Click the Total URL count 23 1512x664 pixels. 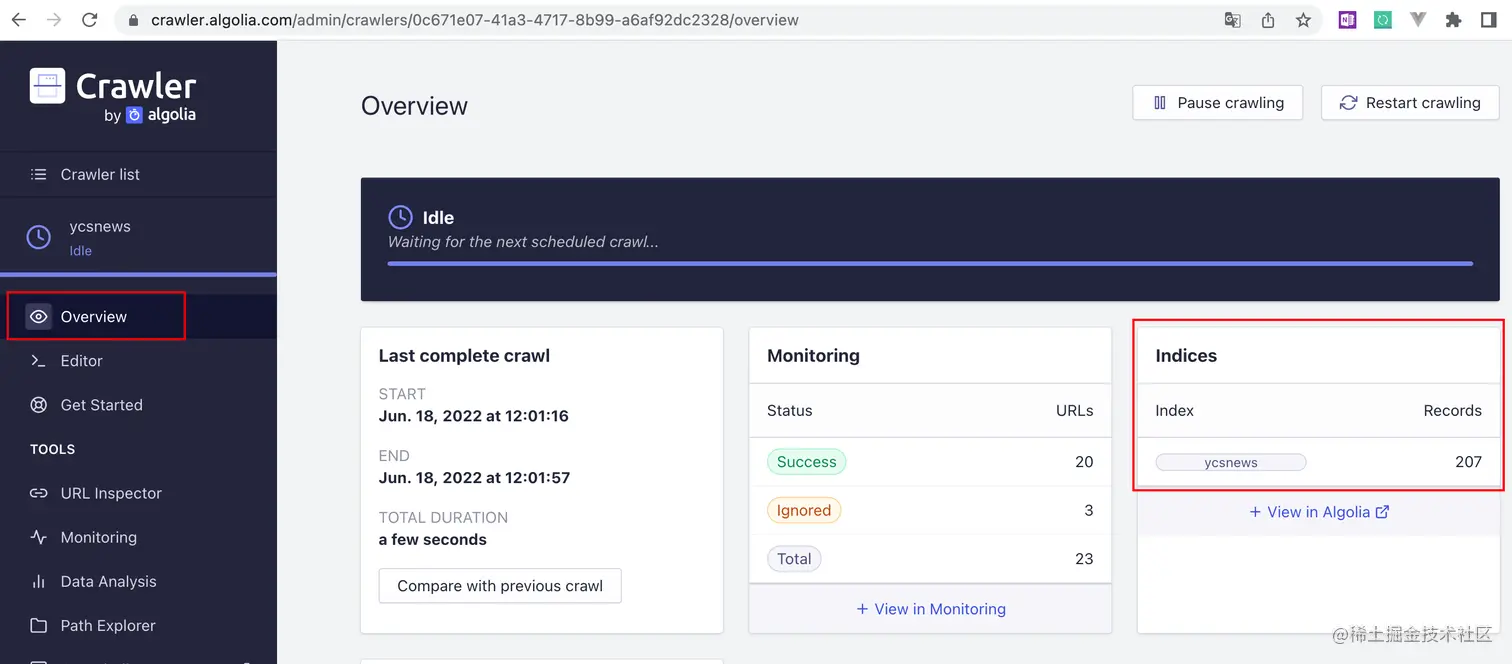coord(1084,559)
